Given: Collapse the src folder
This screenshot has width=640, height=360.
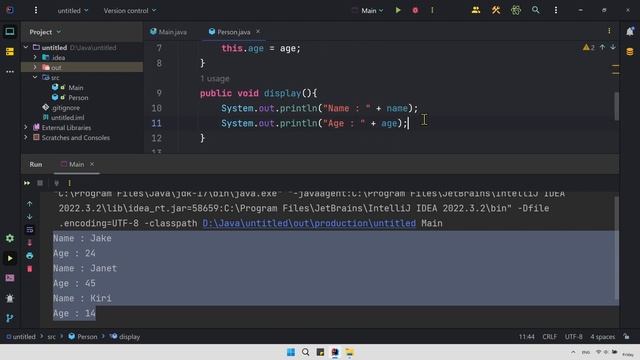Looking at the screenshot, I should (x=35, y=77).
